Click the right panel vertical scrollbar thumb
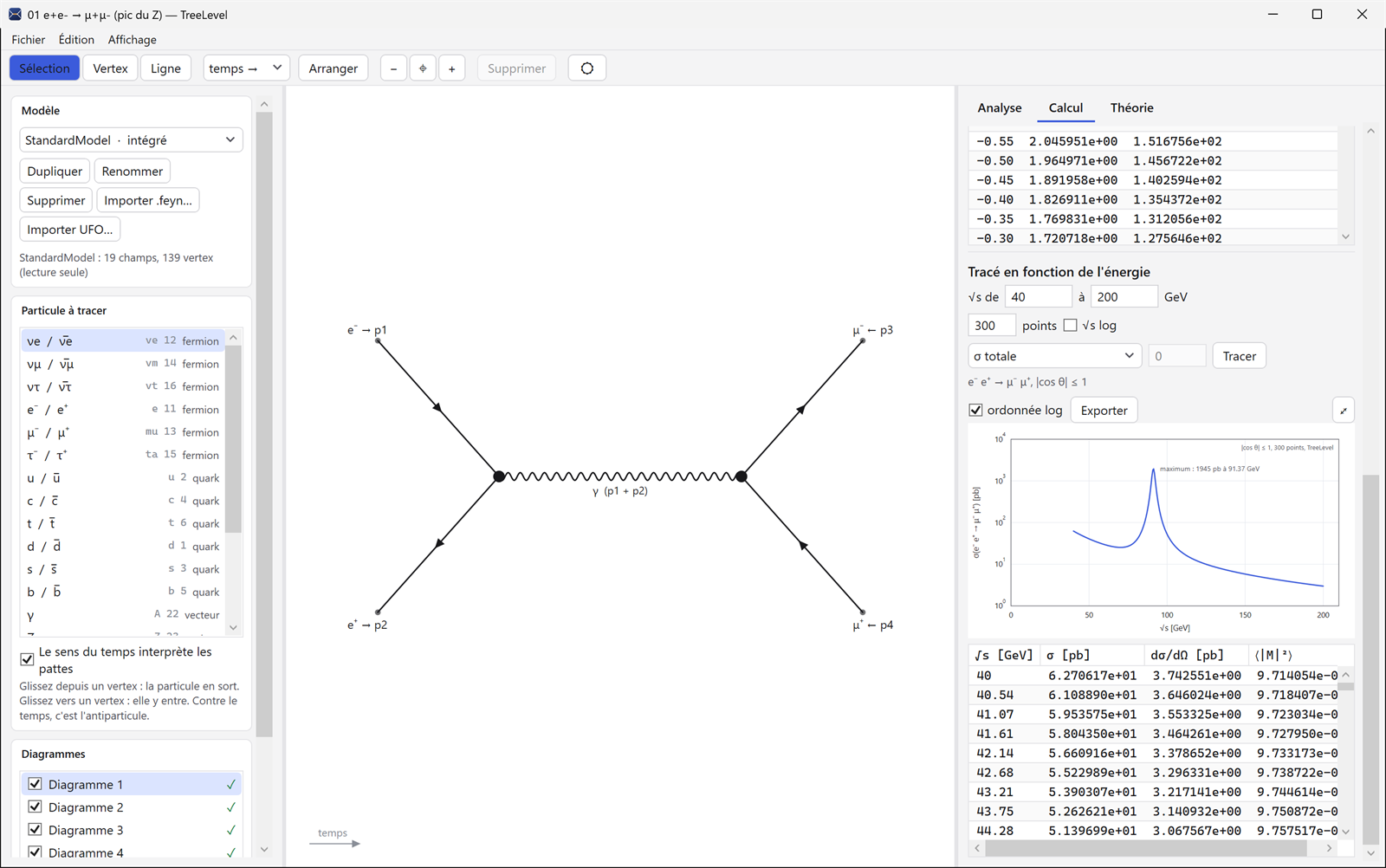The height and width of the screenshot is (868, 1386). 1370,658
